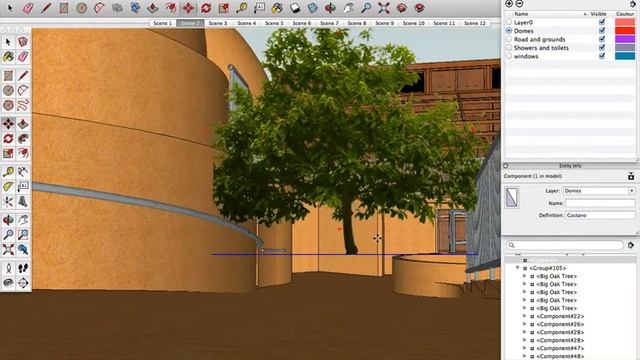Pick the Paint Bucket in top toolbar
The height and width of the screenshot is (360, 640).
[x=277, y=8]
